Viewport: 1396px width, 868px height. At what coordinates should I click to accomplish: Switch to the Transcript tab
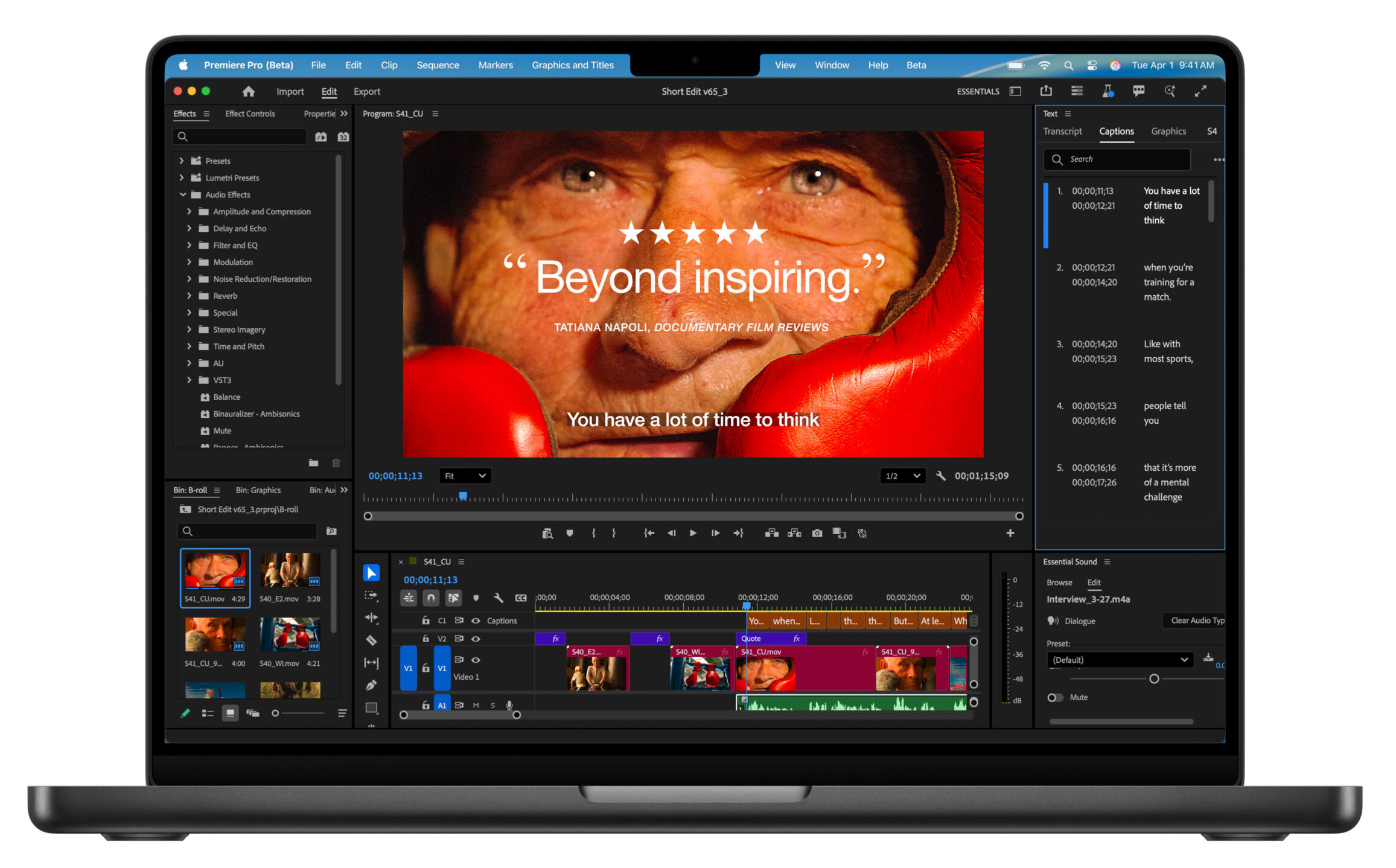tap(1062, 131)
